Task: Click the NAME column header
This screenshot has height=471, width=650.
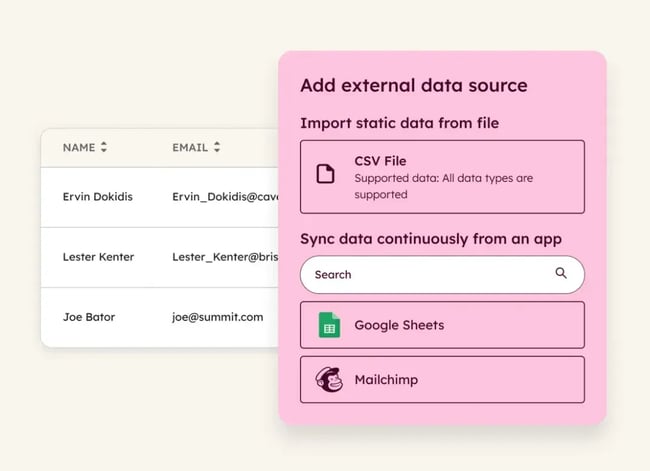Action: click(79, 148)
